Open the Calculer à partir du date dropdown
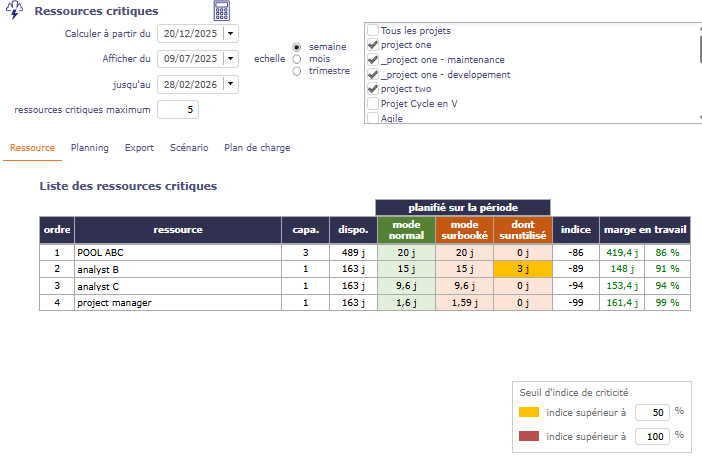This screenshot has width=702, height=468. [231, 33]
